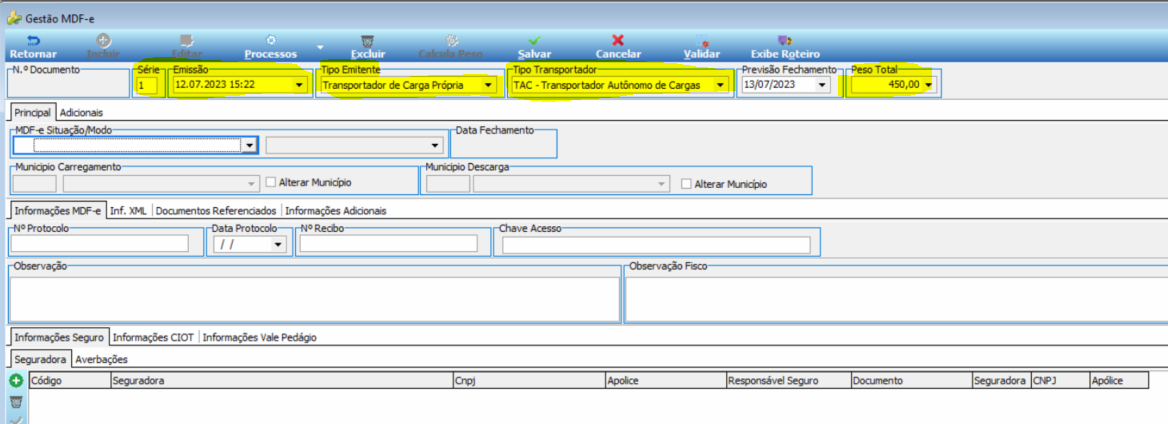Select the Informações Seguro tab
This screenshot has width=1168, height=424.
tap(60, 338)
